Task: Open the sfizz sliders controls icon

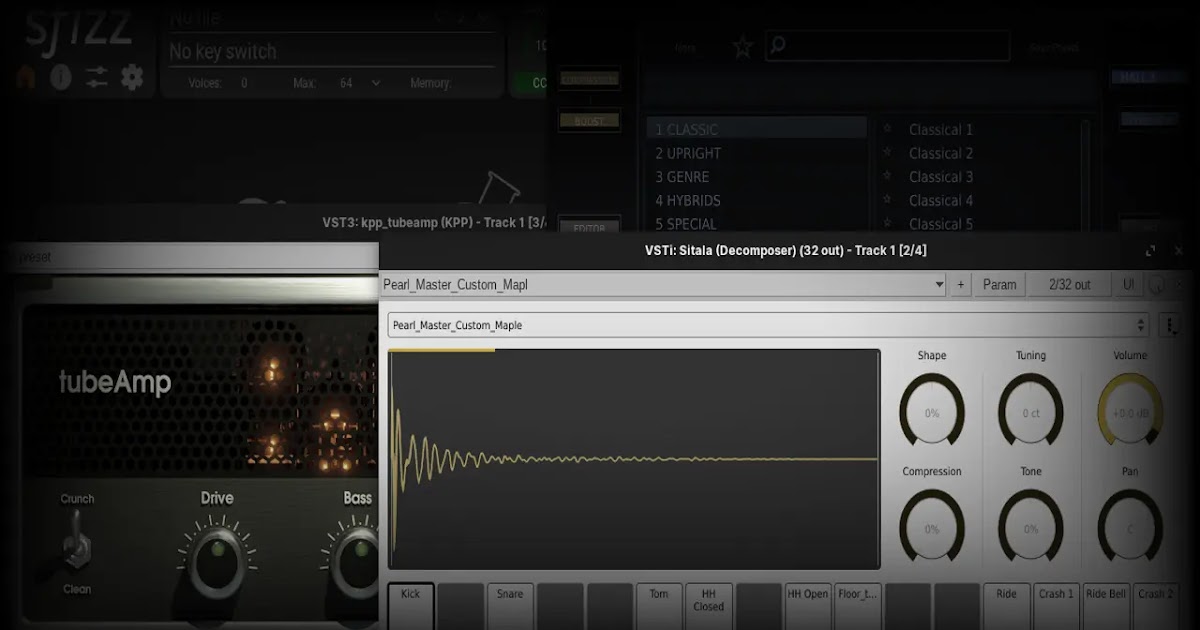Action: pos(96,77)
